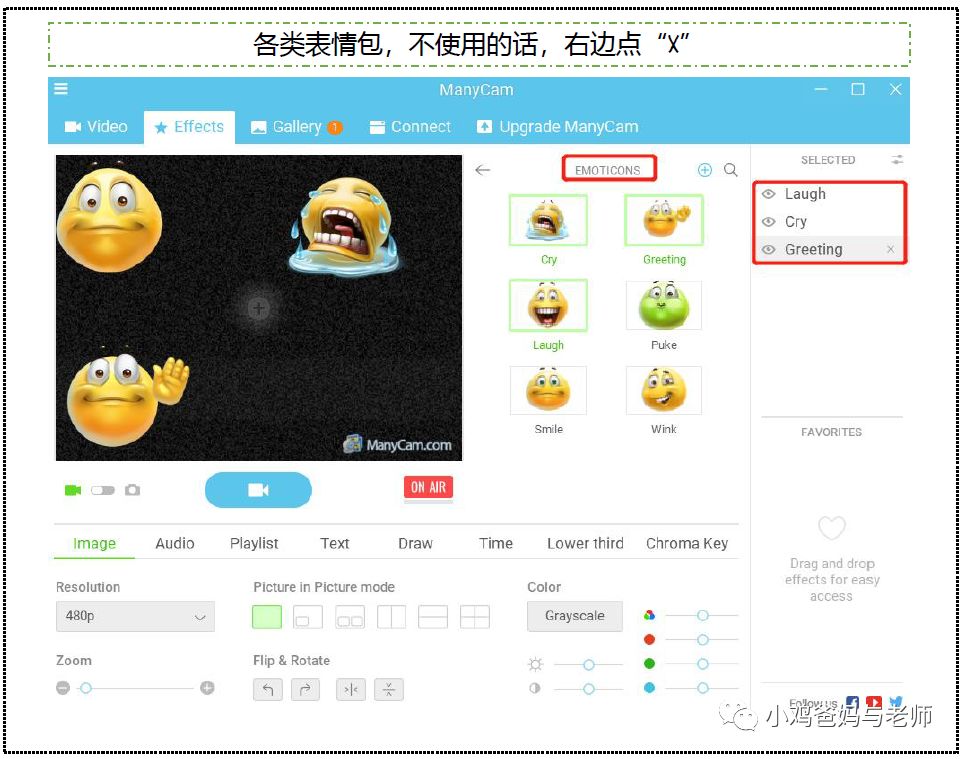
Task: Click the Grayscale button
Action: pyautogui.click(x=574, y=616)
